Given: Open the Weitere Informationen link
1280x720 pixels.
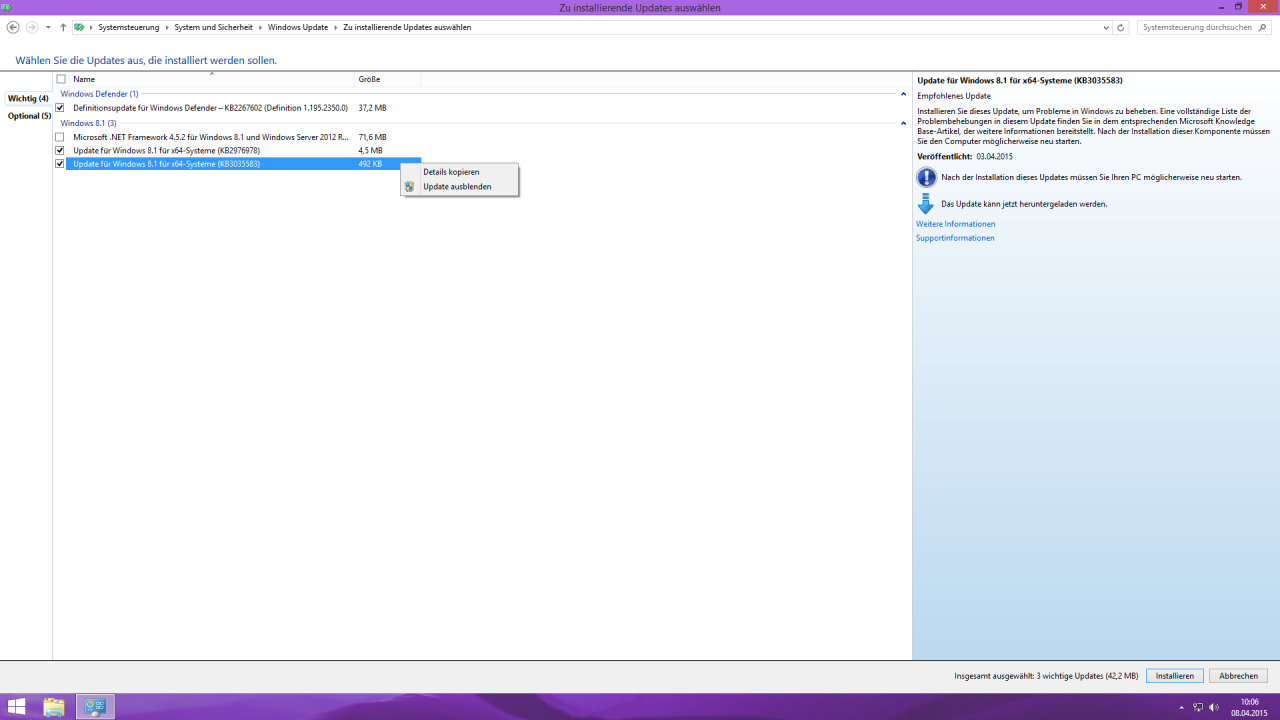Looking at the screenshot, I should [x=955, y=224].
